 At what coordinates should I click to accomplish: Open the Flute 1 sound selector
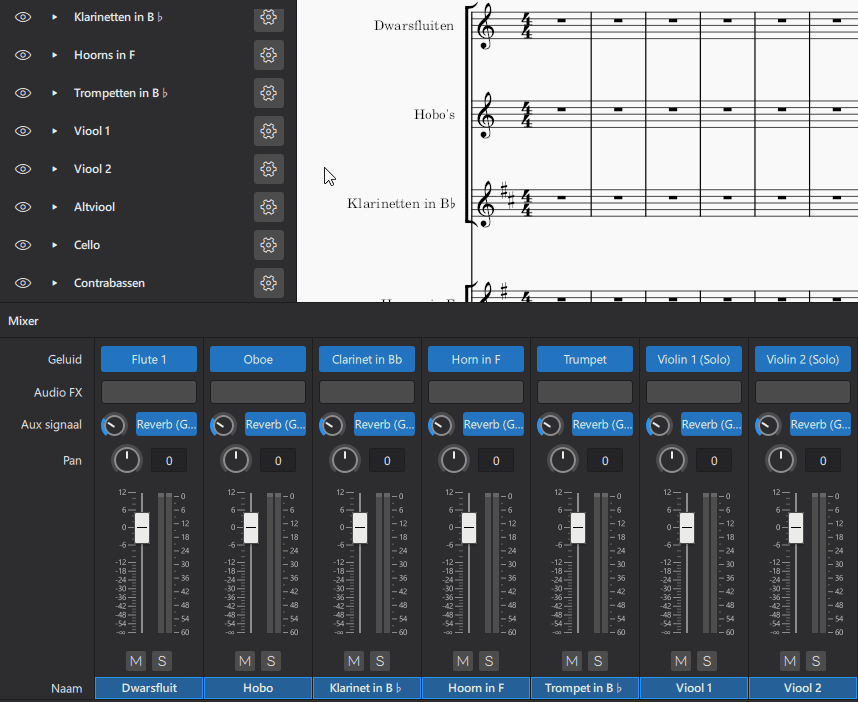[149, 359]
